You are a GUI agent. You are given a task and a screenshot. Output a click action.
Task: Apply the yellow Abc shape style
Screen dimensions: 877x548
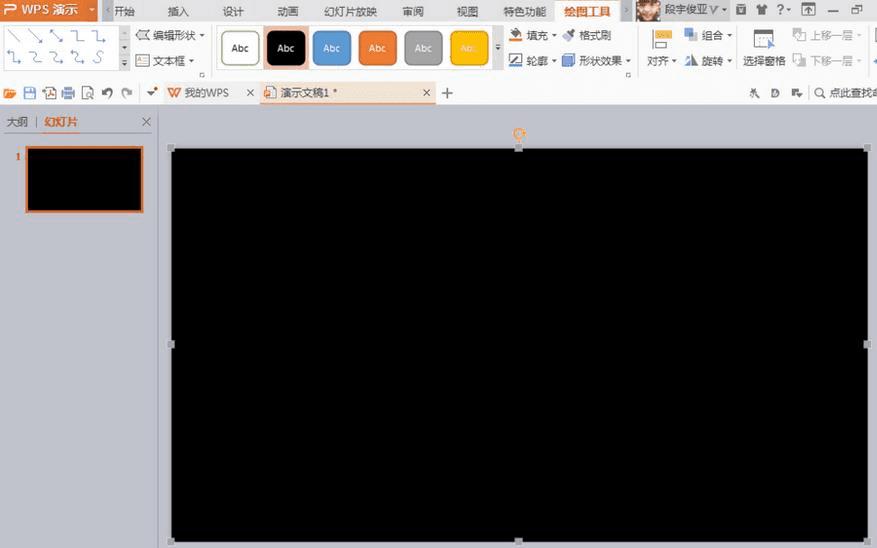click(469, 48)
